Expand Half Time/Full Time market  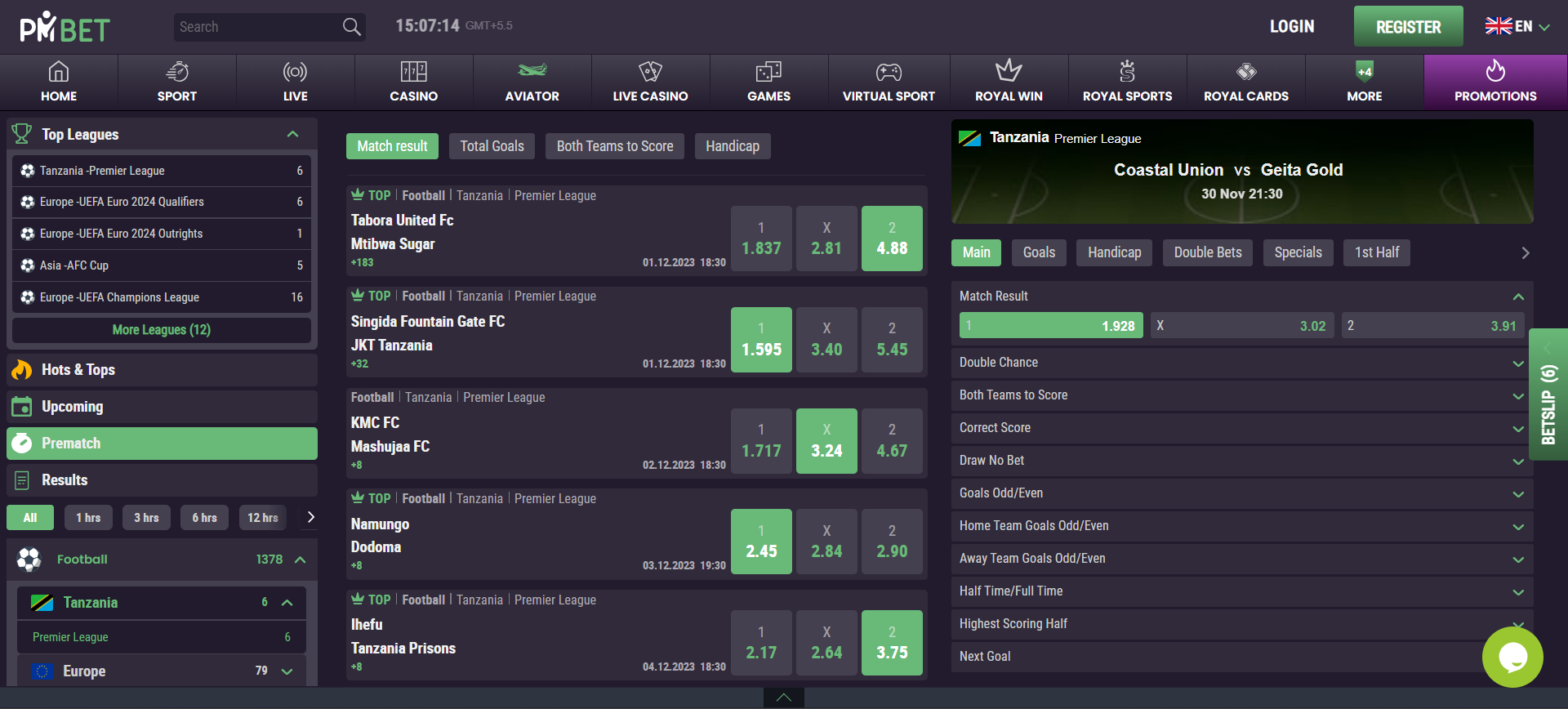click(1242, 591)
